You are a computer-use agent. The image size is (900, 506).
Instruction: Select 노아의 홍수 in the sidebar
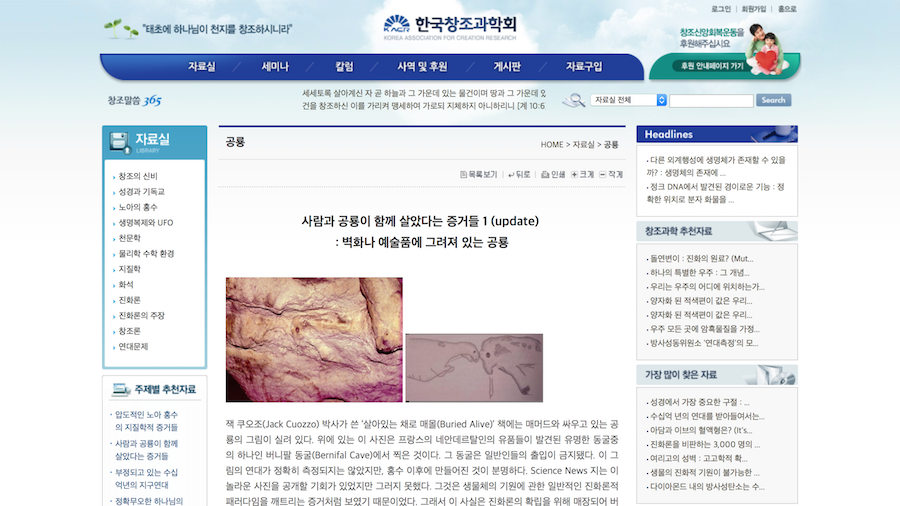(138, 207)
